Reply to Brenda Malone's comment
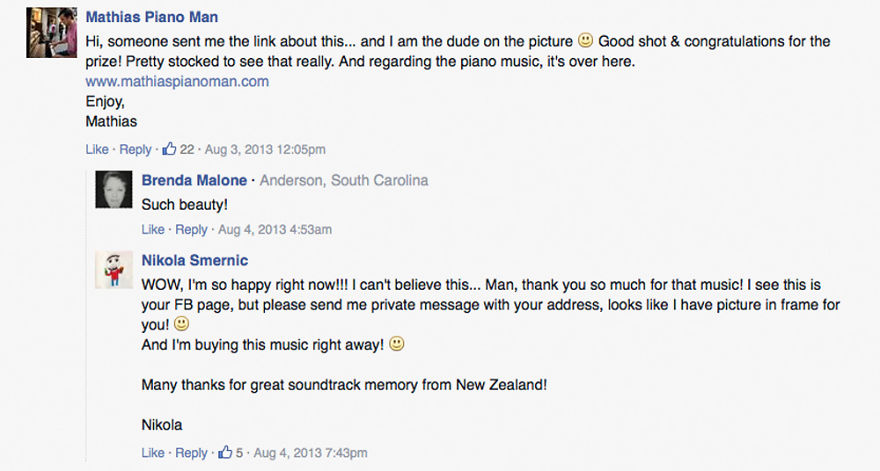 click(191, 229)
